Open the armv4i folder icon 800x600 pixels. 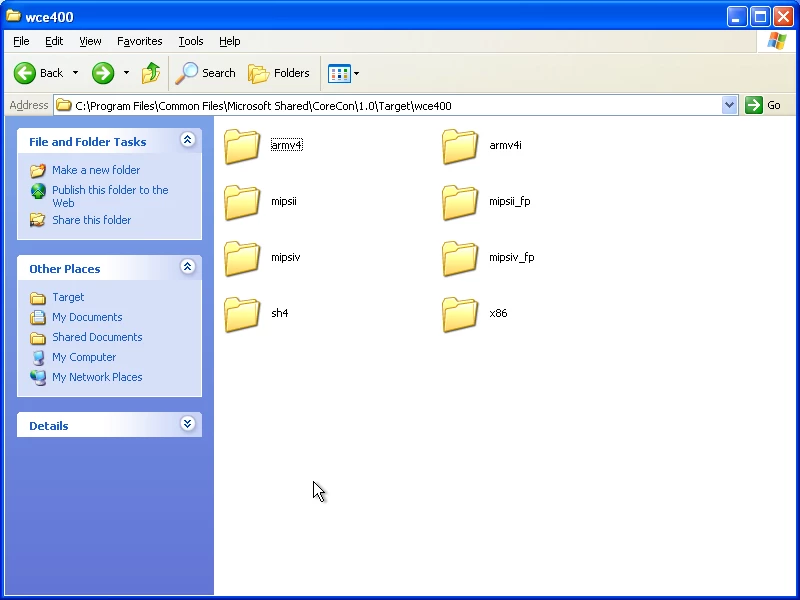click(460, 146)
